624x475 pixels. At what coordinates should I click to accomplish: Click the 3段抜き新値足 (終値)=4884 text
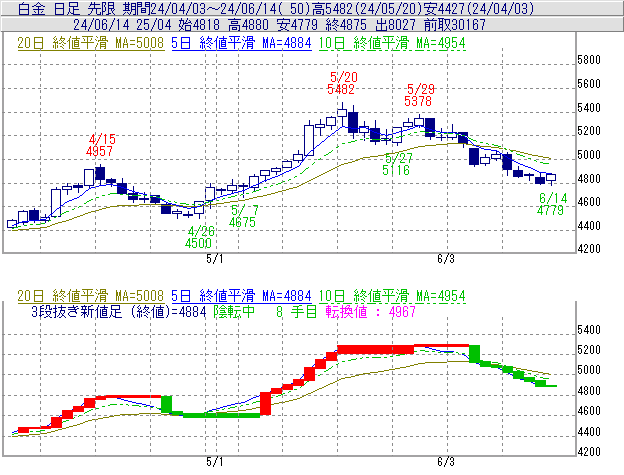(119, 311)
